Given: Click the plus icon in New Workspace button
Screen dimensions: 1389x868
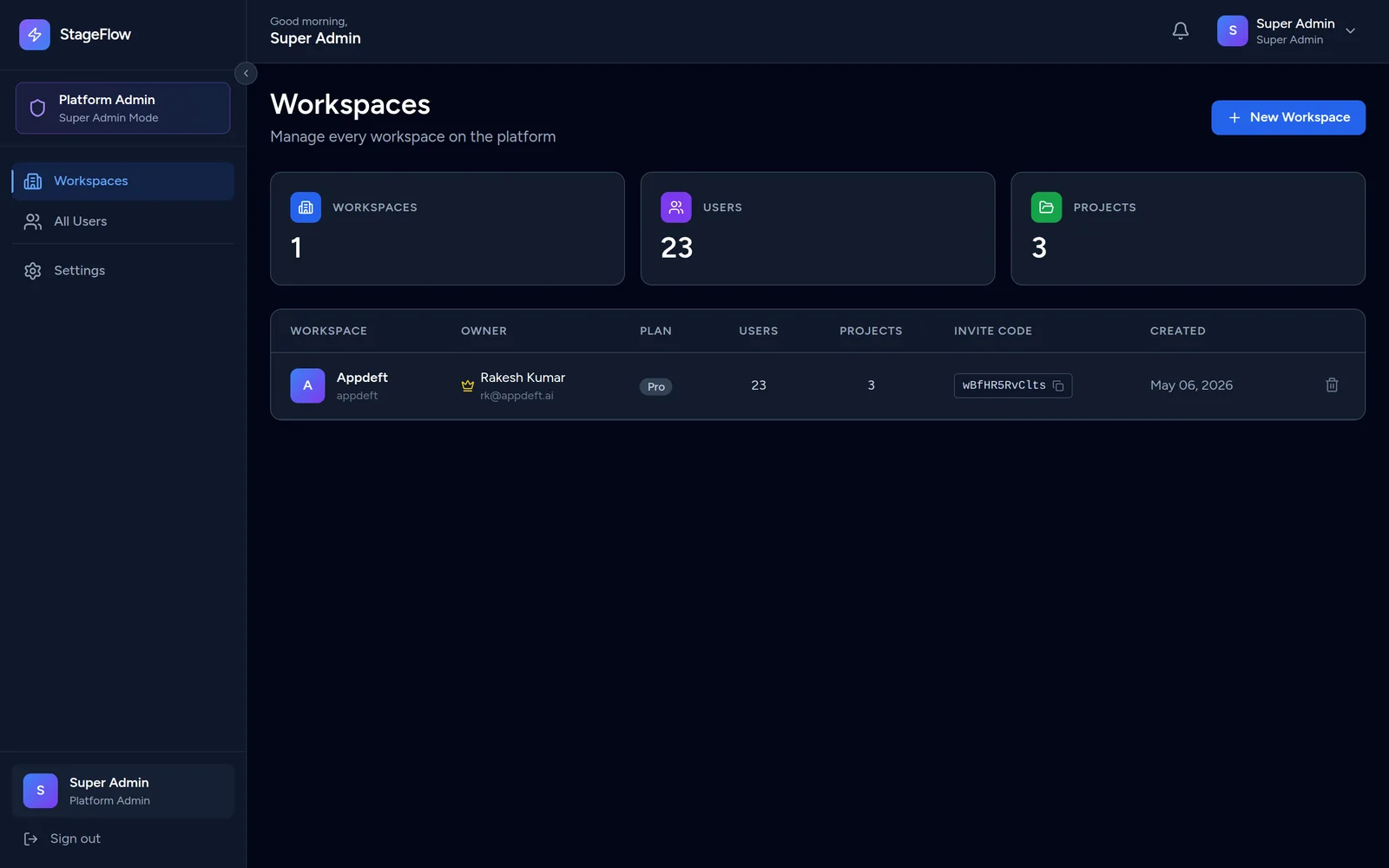Looking at the screenshot, I should click(x=1234, y=118).
